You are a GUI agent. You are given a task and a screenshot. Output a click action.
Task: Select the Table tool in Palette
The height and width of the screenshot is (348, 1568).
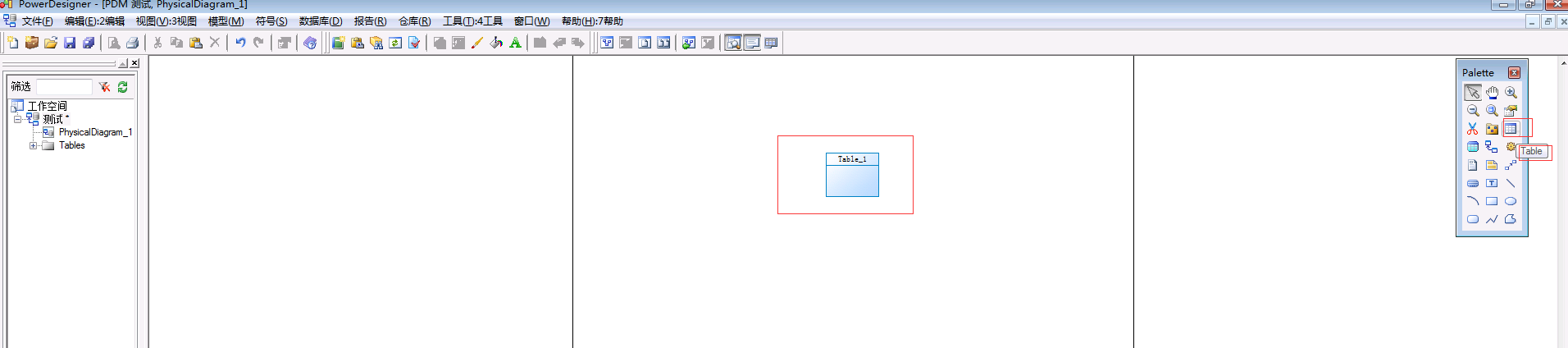pyautogui.click(x=1511, y=129)
